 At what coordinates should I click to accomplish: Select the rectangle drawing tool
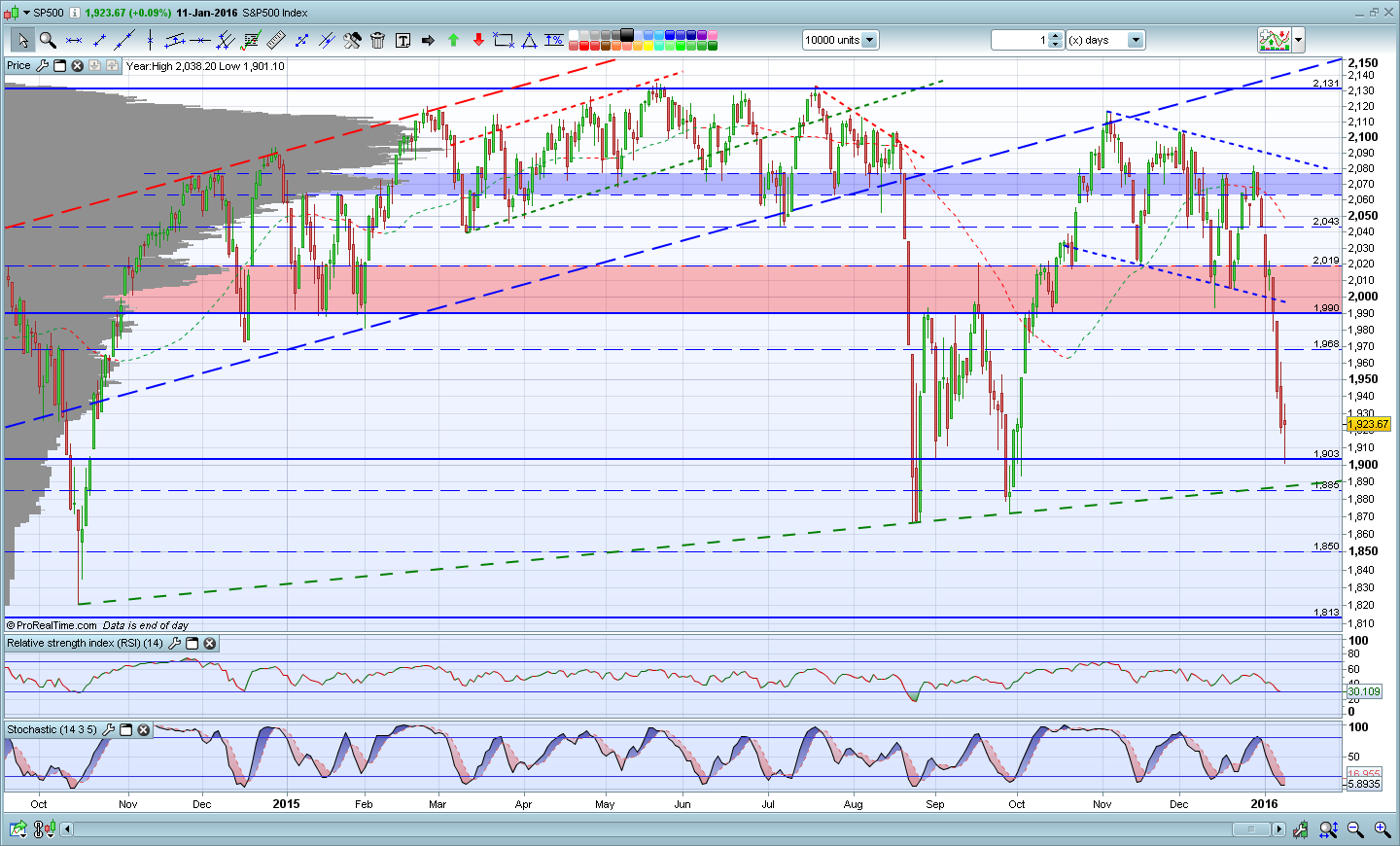click(x=504, y=40)
